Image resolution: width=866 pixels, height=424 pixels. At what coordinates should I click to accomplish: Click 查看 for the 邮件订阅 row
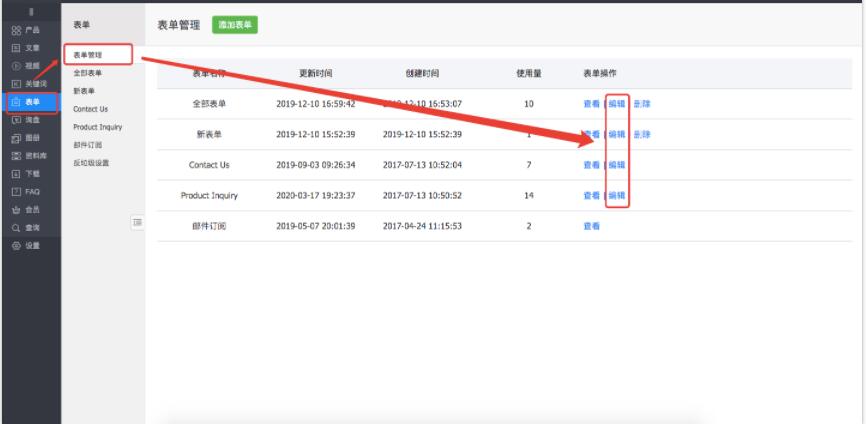tap(592, 226)
